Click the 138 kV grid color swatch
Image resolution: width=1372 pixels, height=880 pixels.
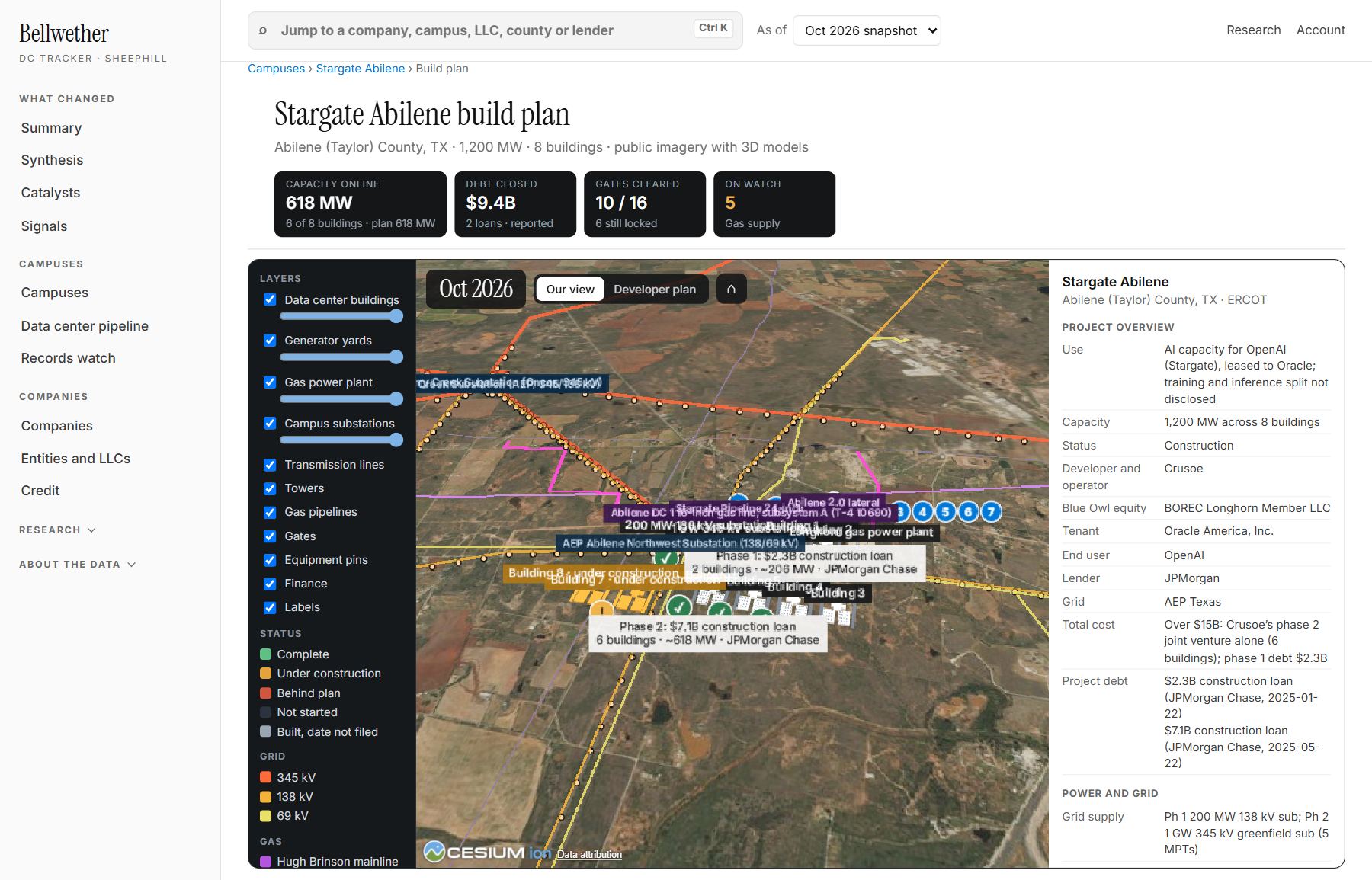point(266,797)
